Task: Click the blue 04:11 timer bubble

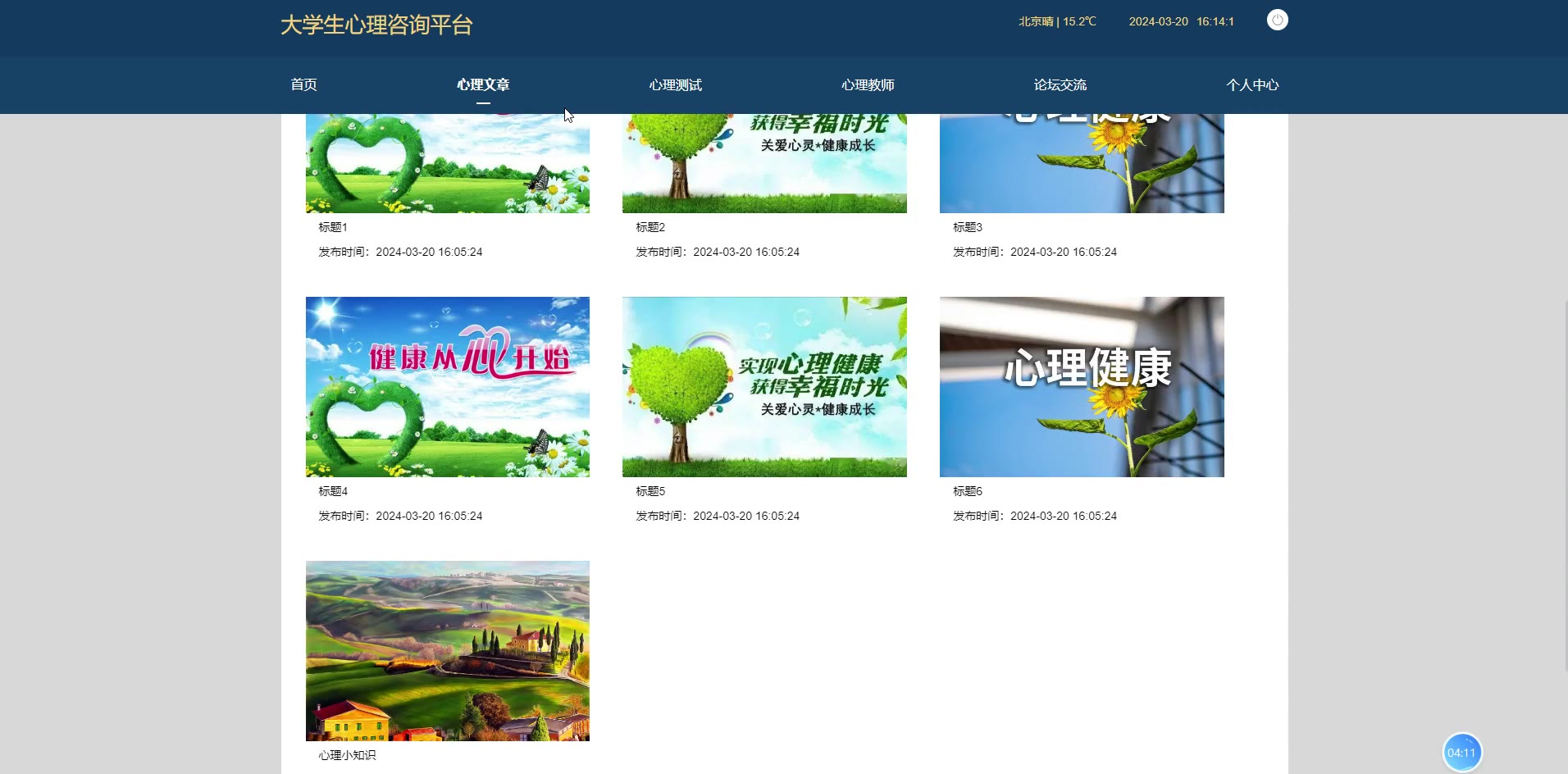Action: tap(1461, 753)
